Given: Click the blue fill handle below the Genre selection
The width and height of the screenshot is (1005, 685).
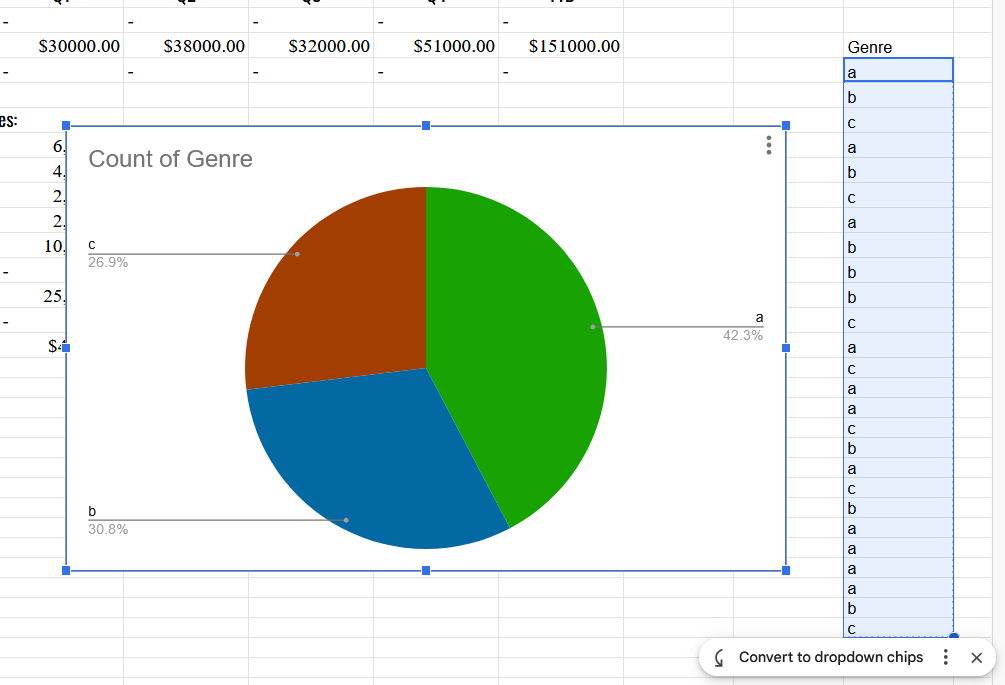Looking at the screenshot, I should tap(953, 636).
